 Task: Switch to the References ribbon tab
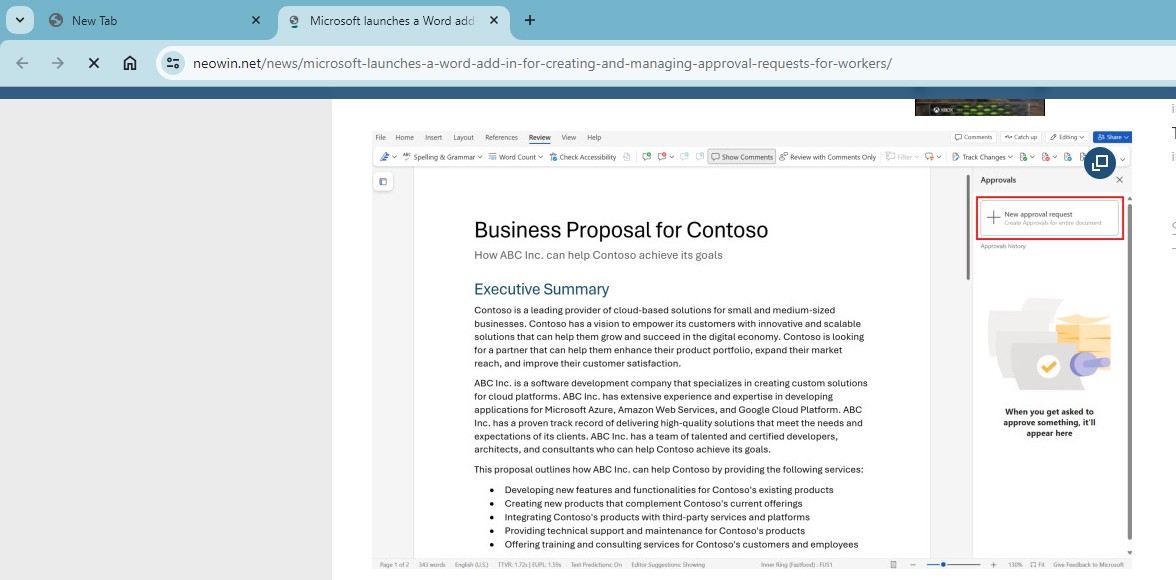tap(501, 137)
